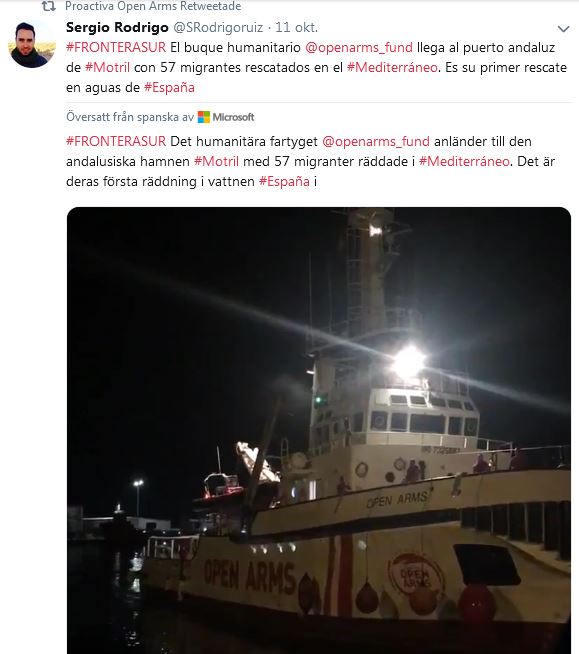Click #Motril hashtag in the Swedish translation
579x654 pixels.
[216, 161]
